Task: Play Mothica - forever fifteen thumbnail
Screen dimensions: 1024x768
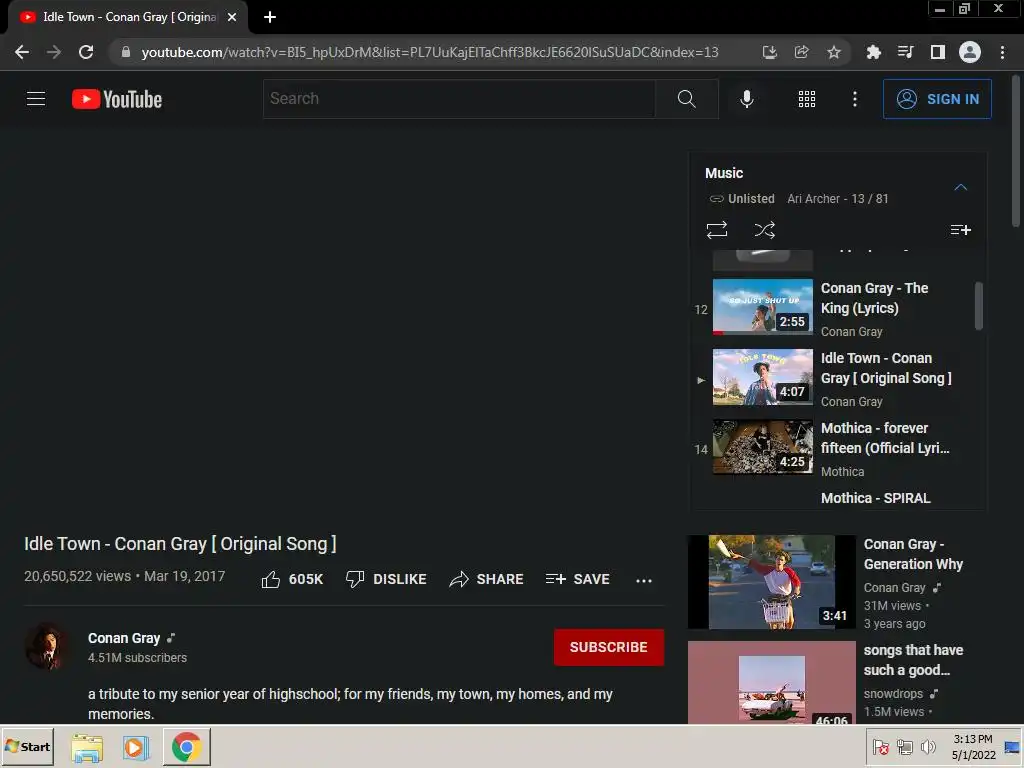Action: pyautogui.click(x=762, y=447)
